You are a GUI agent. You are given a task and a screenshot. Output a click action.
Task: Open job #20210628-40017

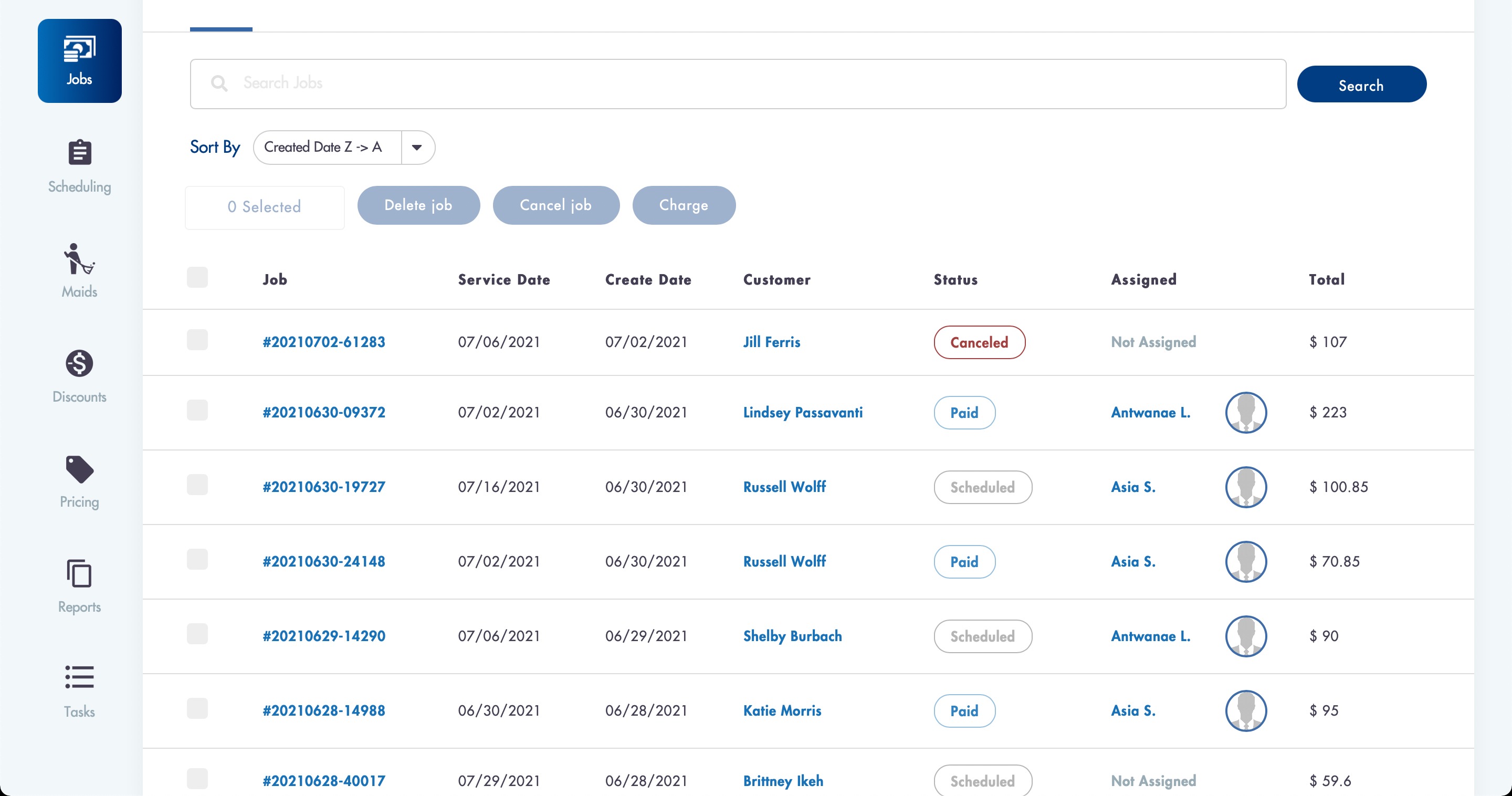pos(324,781)
